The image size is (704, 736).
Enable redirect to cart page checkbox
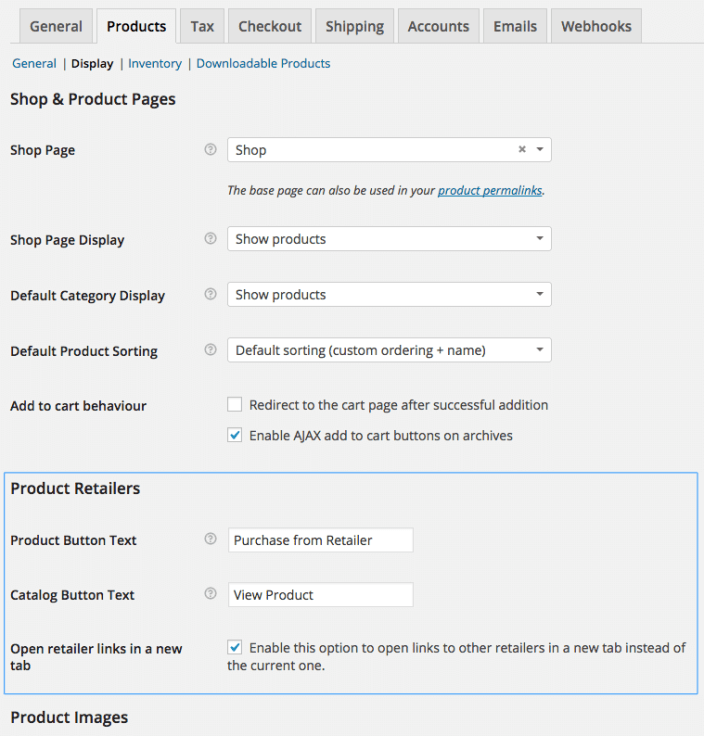coord(235,405)
